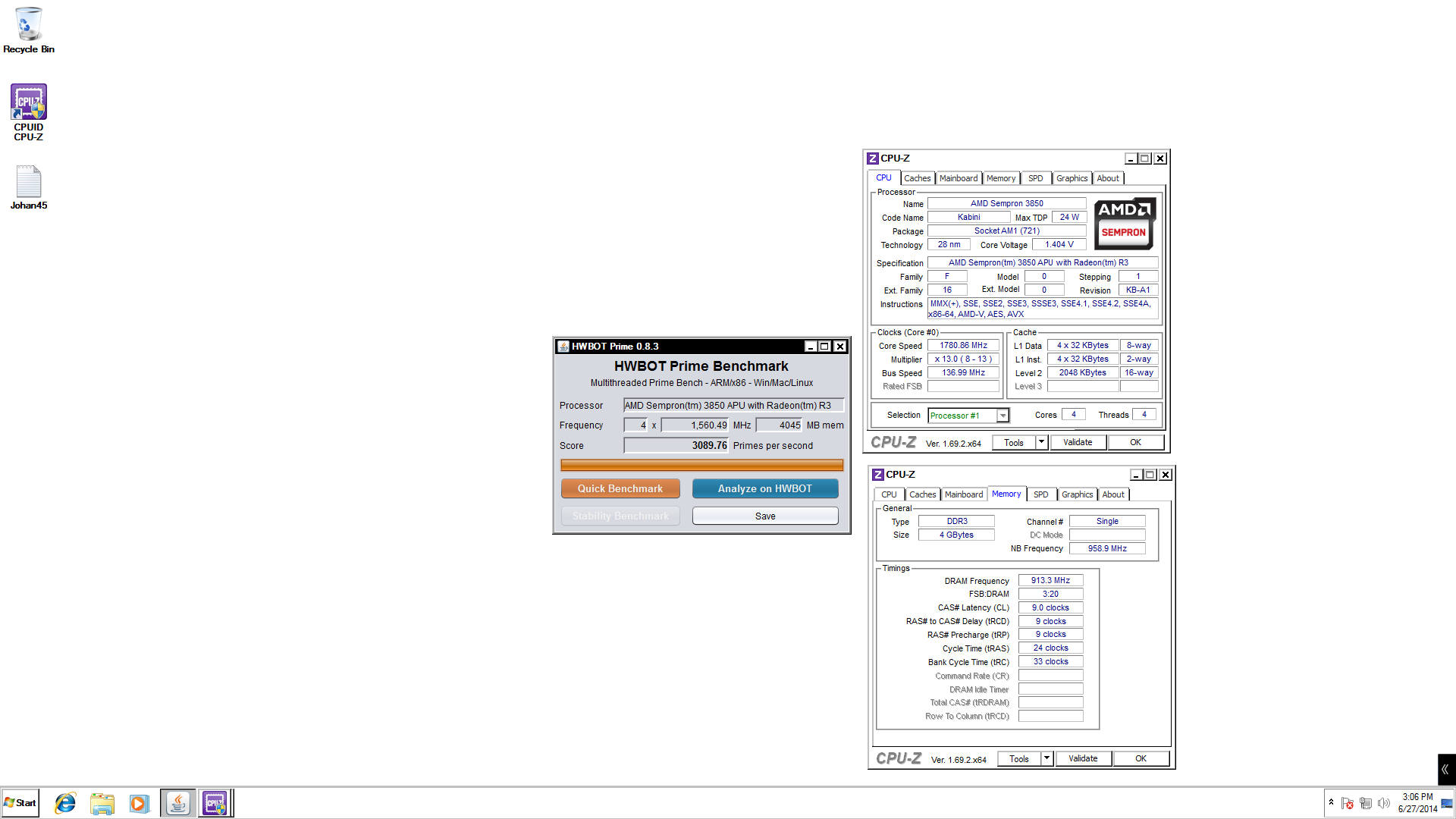This screenshot has width=1456, height=819.
Task: Click the Code Name value Kabini
Action: 968,218
